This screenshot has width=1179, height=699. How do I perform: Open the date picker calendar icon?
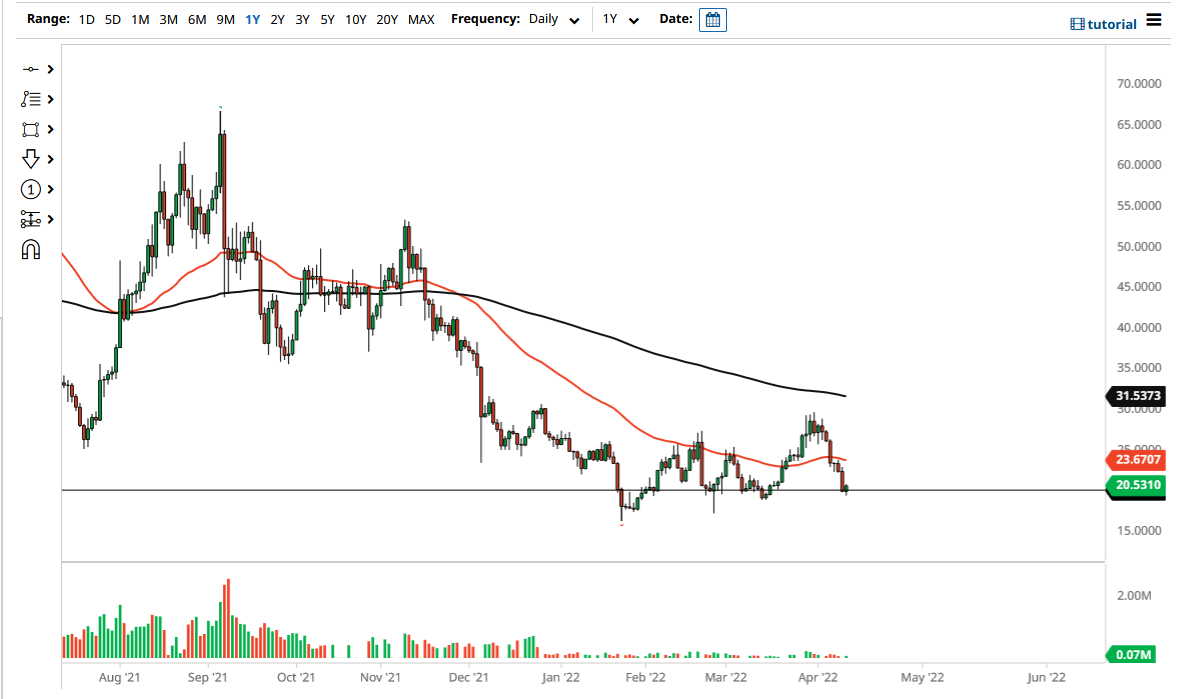[712, 19]
